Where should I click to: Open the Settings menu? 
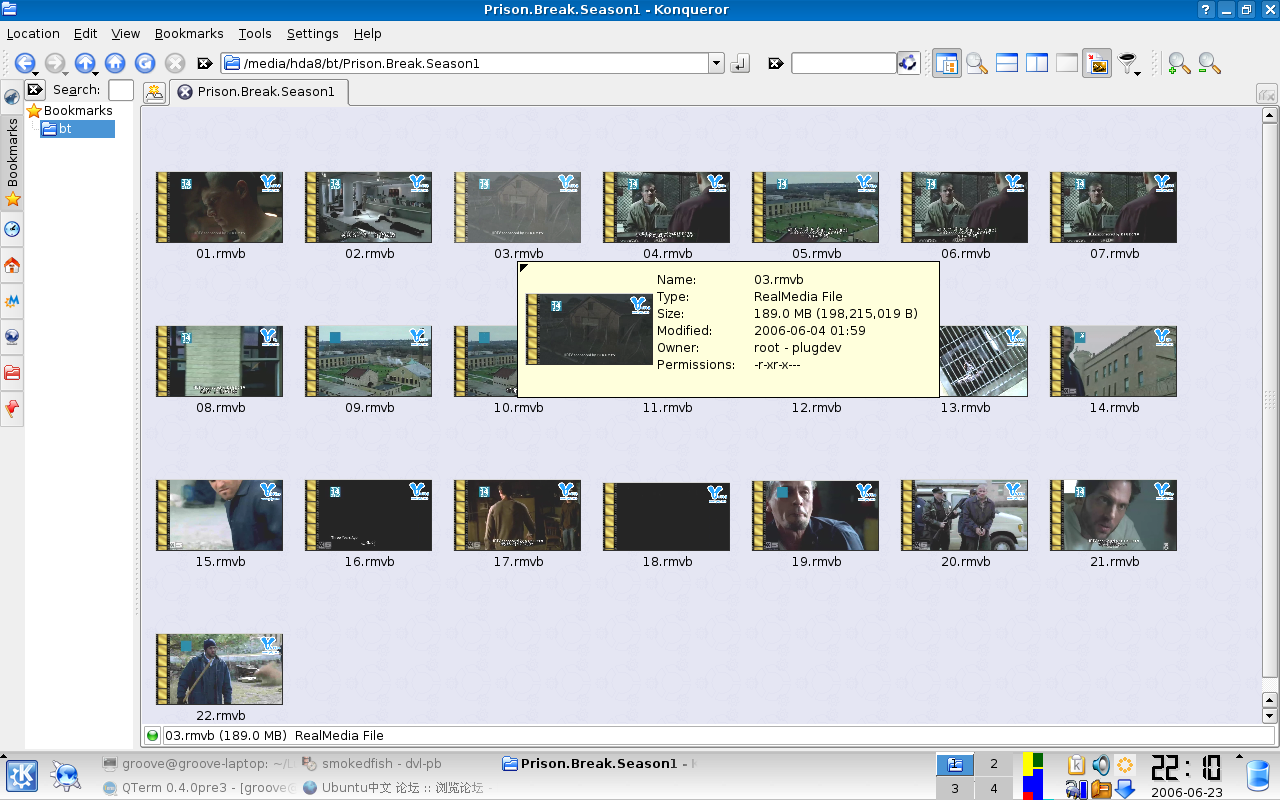coord(312,33)
